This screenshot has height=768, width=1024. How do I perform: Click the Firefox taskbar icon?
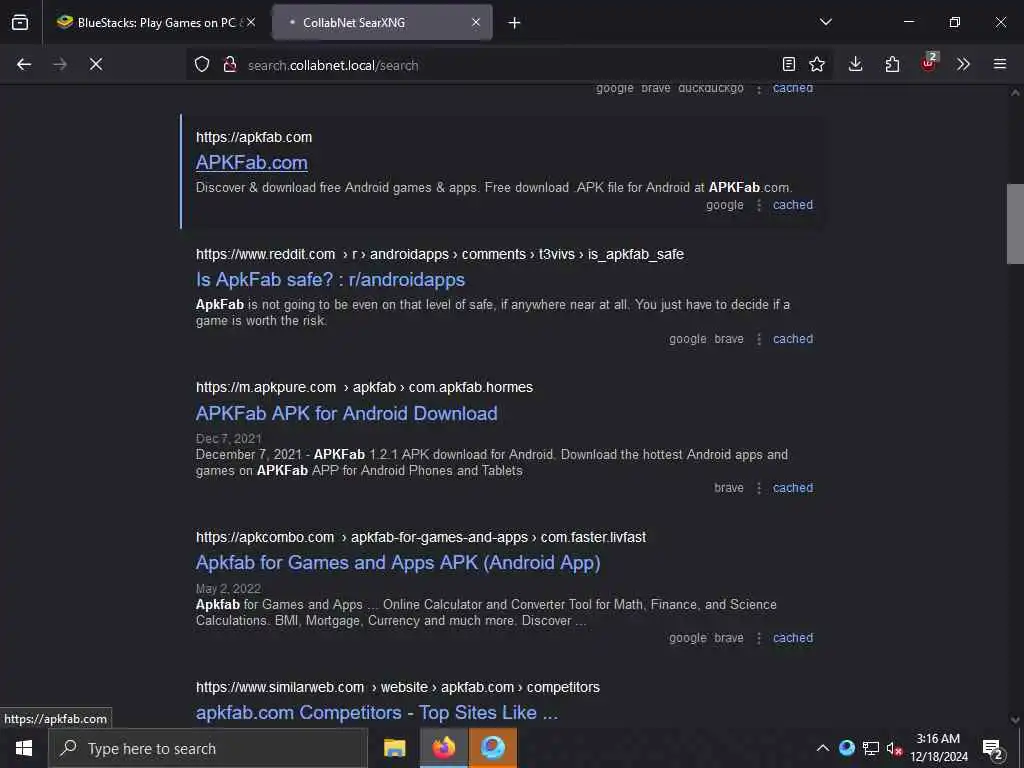click(x=443, y=748)
